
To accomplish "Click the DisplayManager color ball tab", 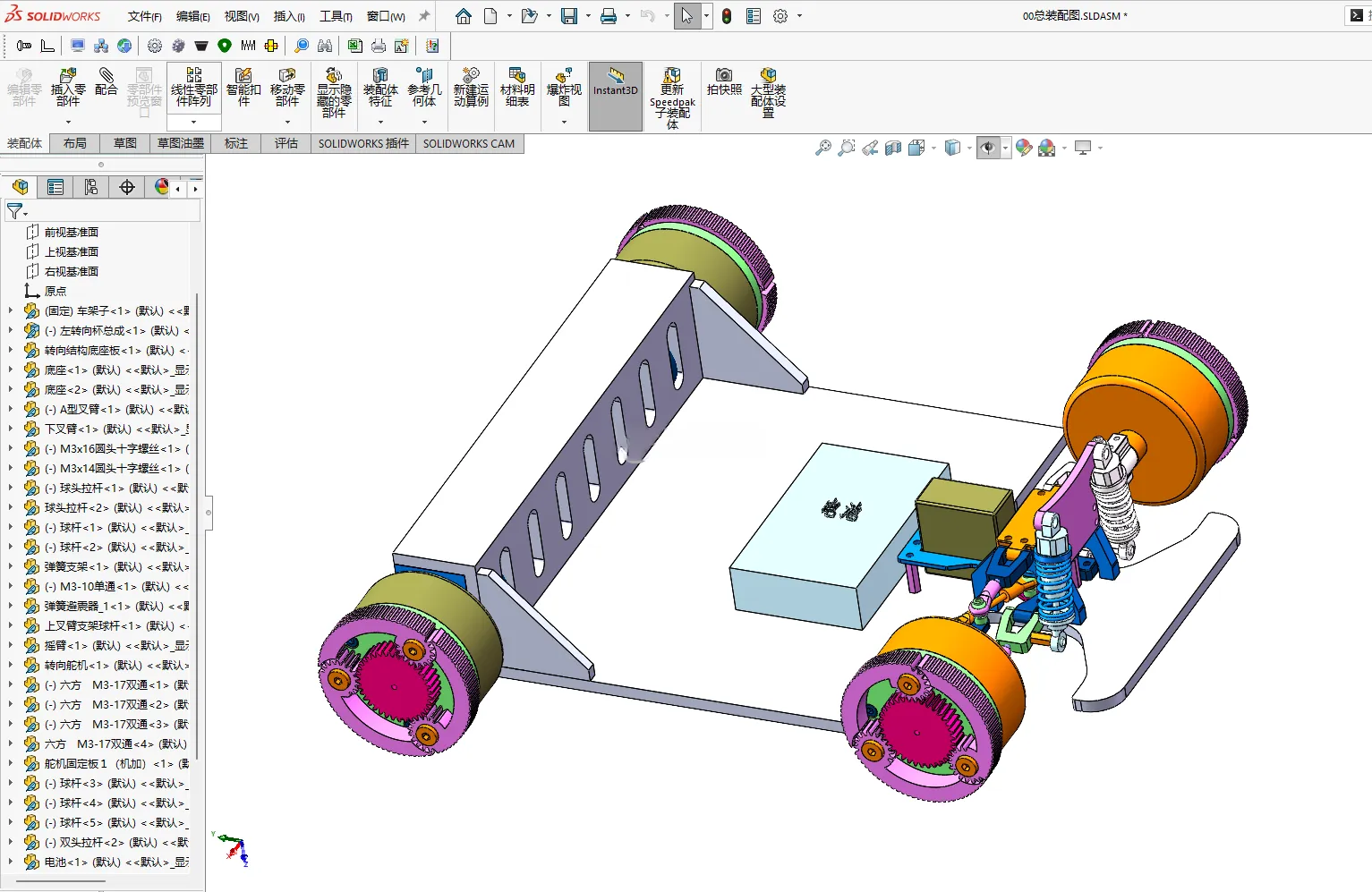I will point(162,187).
